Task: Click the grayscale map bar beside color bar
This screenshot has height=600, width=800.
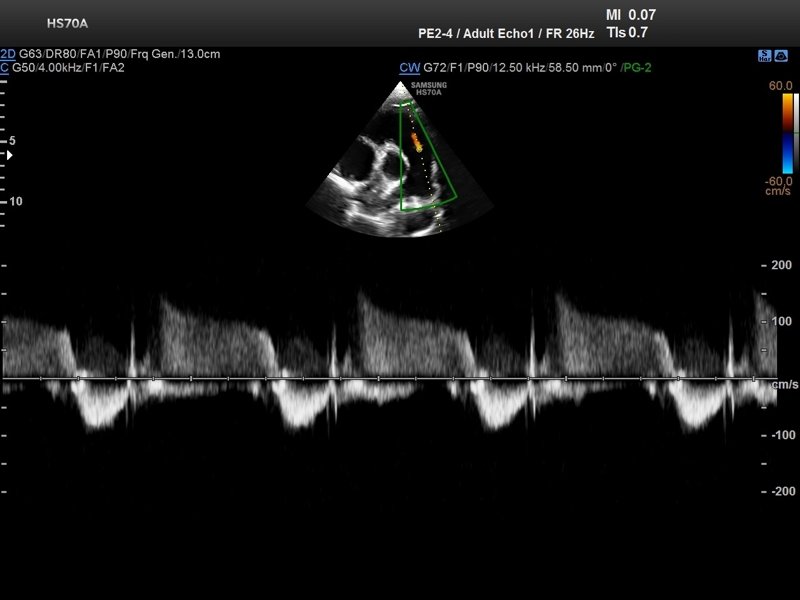Action: pyautogui.click(x=797, y=134)
